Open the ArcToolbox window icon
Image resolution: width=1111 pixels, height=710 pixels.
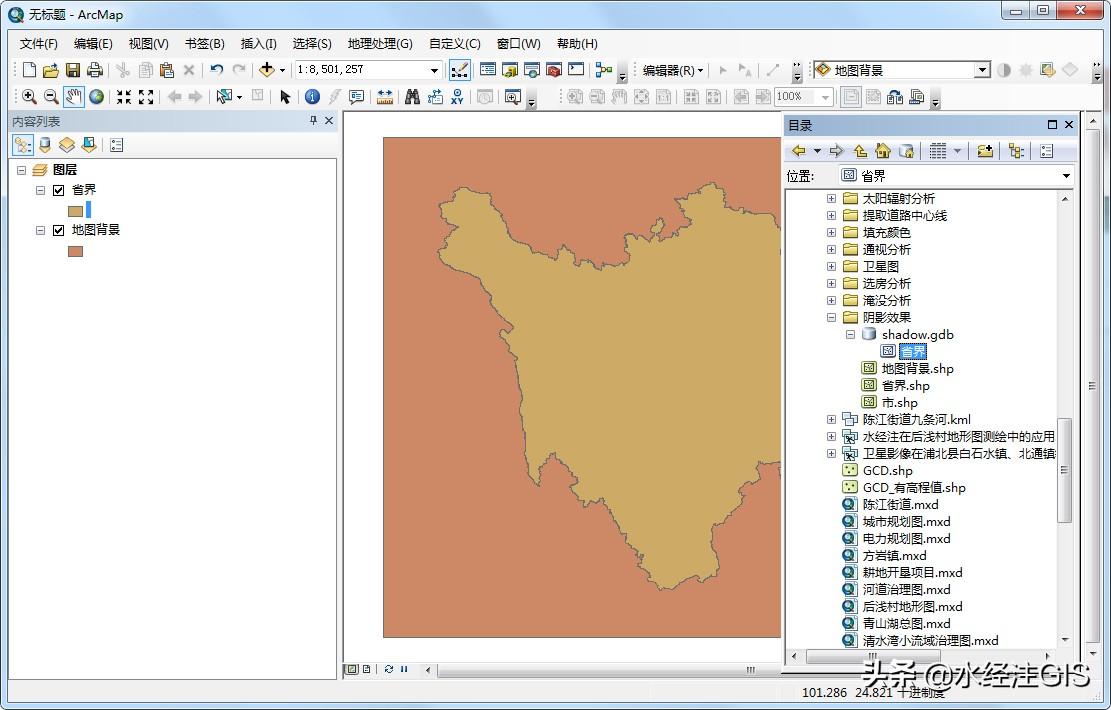tap(552, 70)
